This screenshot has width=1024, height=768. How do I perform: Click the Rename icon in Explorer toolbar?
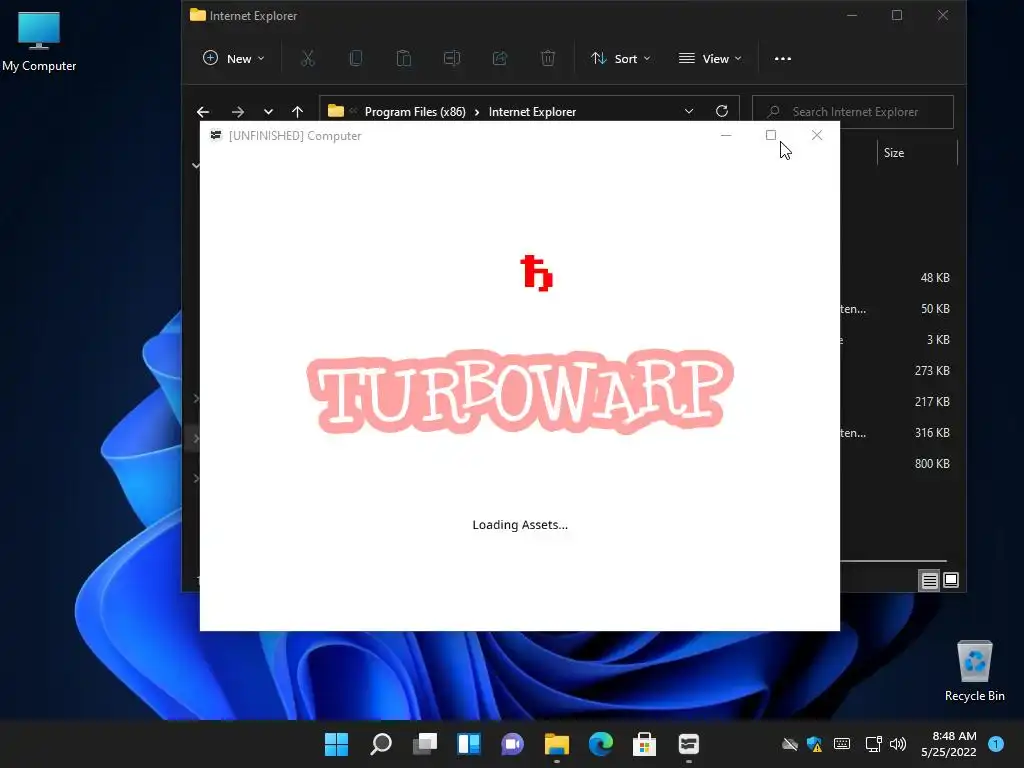point(452,59)
